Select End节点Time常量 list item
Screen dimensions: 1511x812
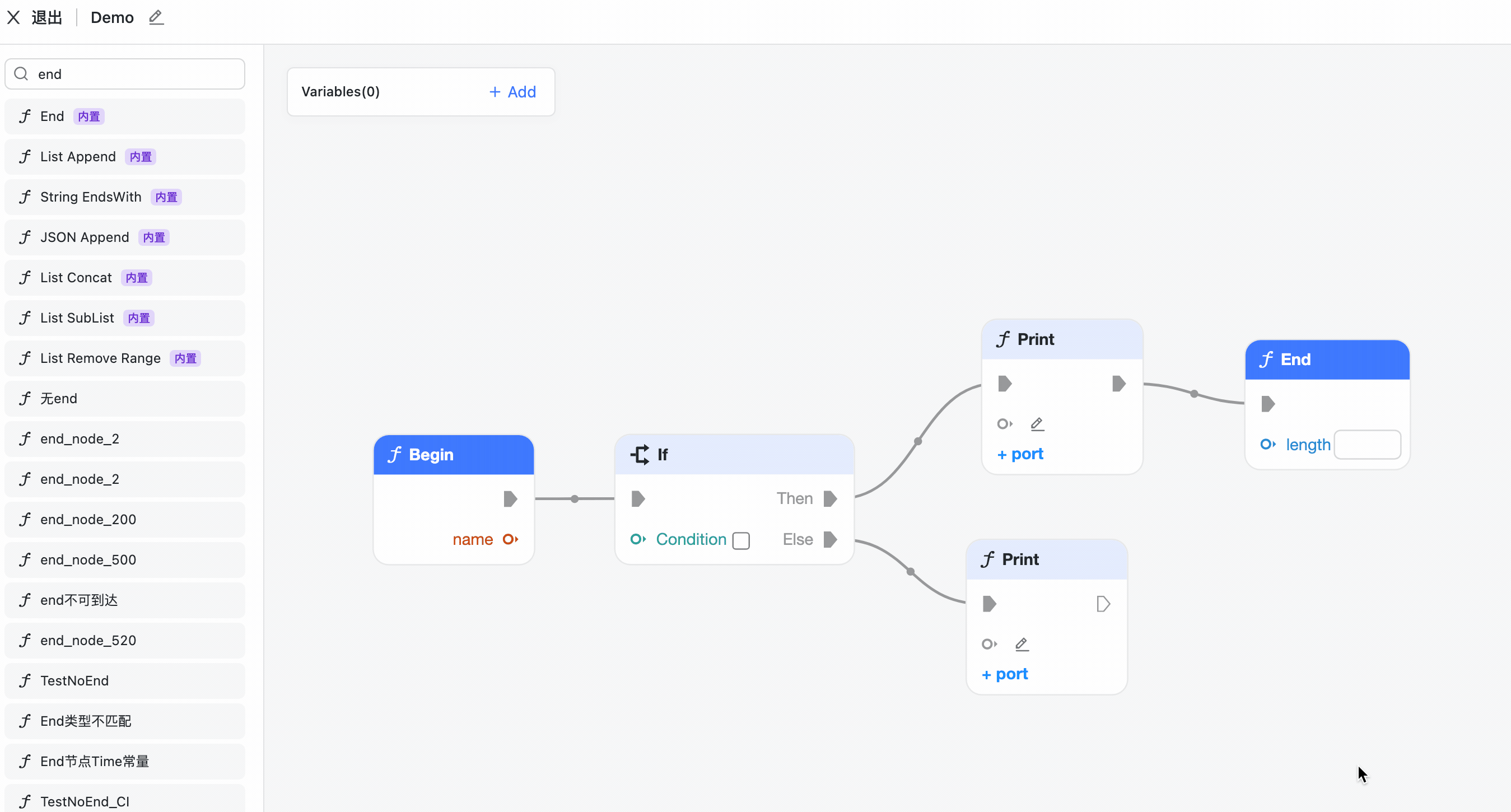pyautogui.click(x=125, y=761)
